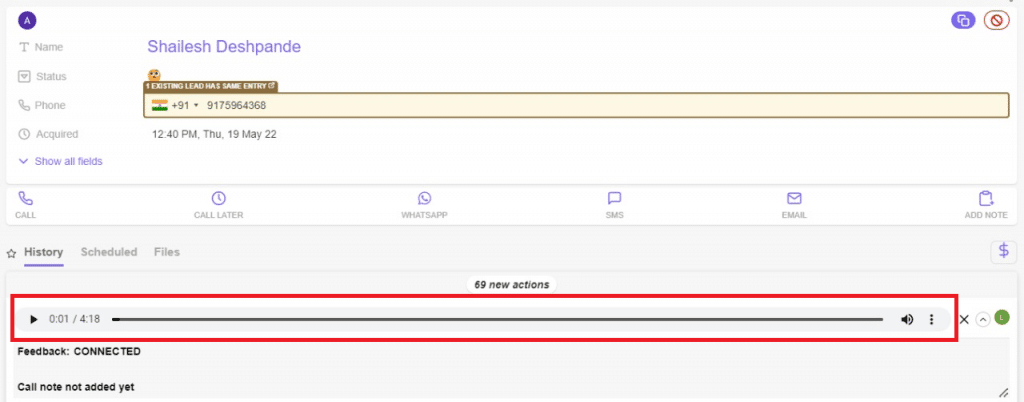Open the Call Later clock icon

point(218,199)
